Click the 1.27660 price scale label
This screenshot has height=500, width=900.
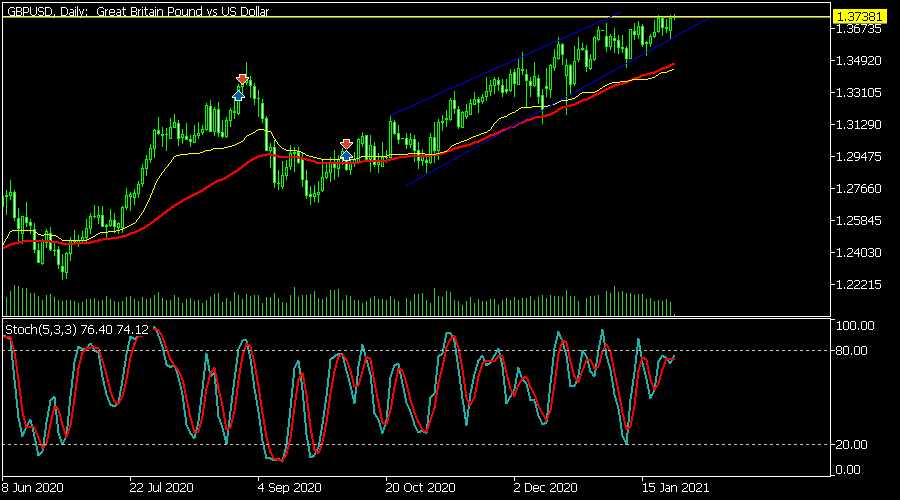[860, 189]
